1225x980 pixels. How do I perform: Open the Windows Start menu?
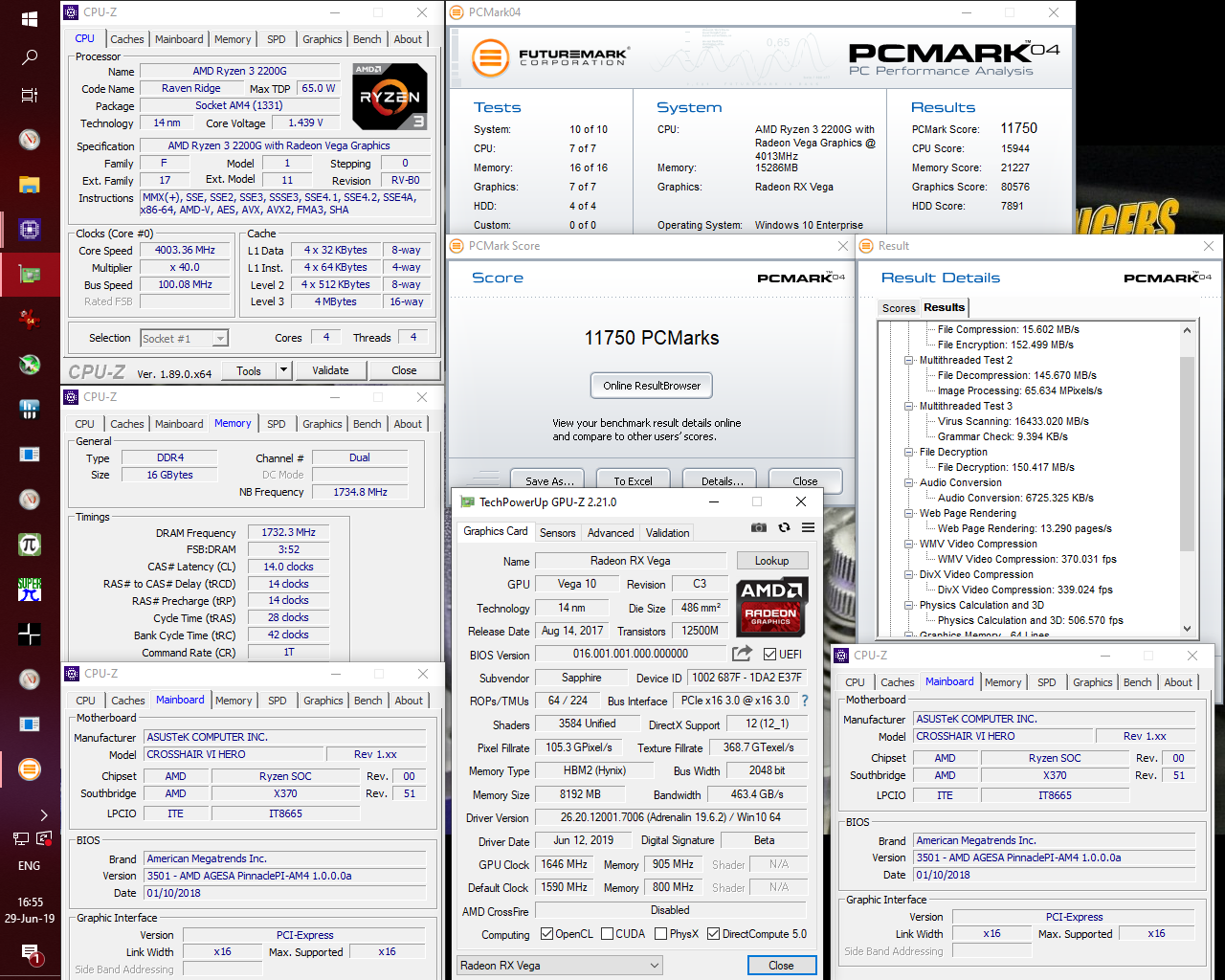point(30,19)
